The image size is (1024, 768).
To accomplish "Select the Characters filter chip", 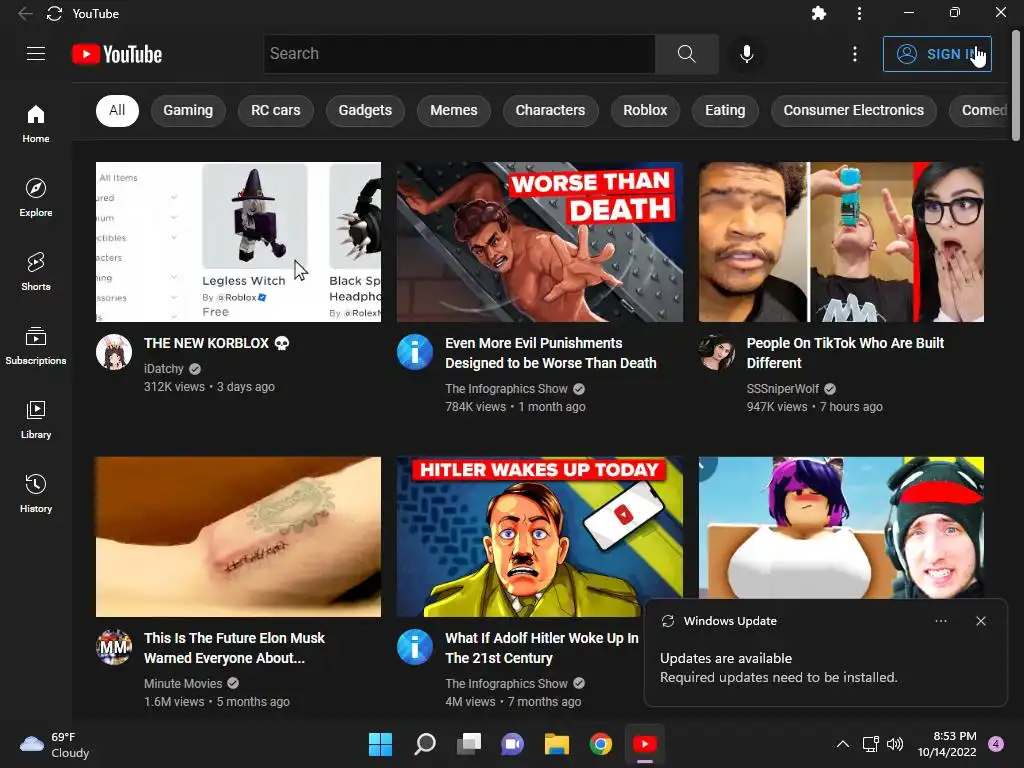I will (x=551, y=110).
